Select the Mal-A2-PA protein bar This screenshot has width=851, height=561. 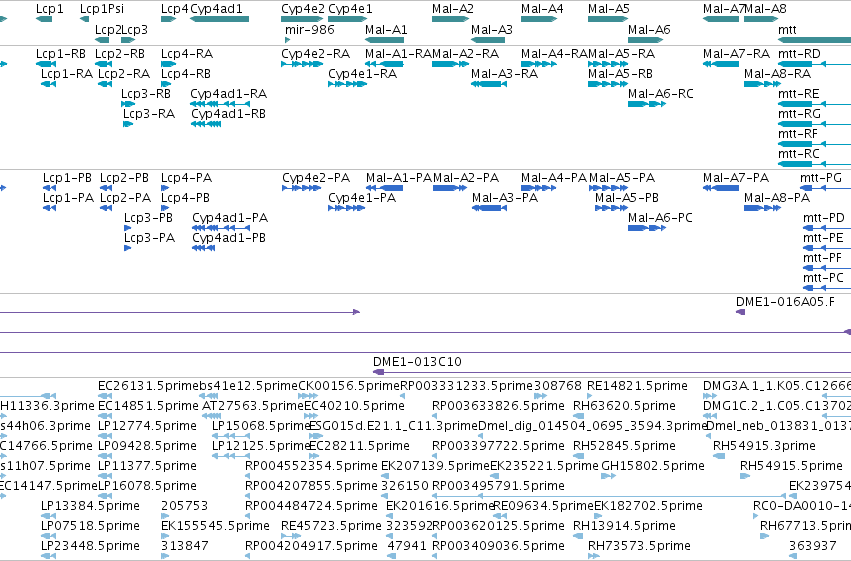tap(450, 188)
